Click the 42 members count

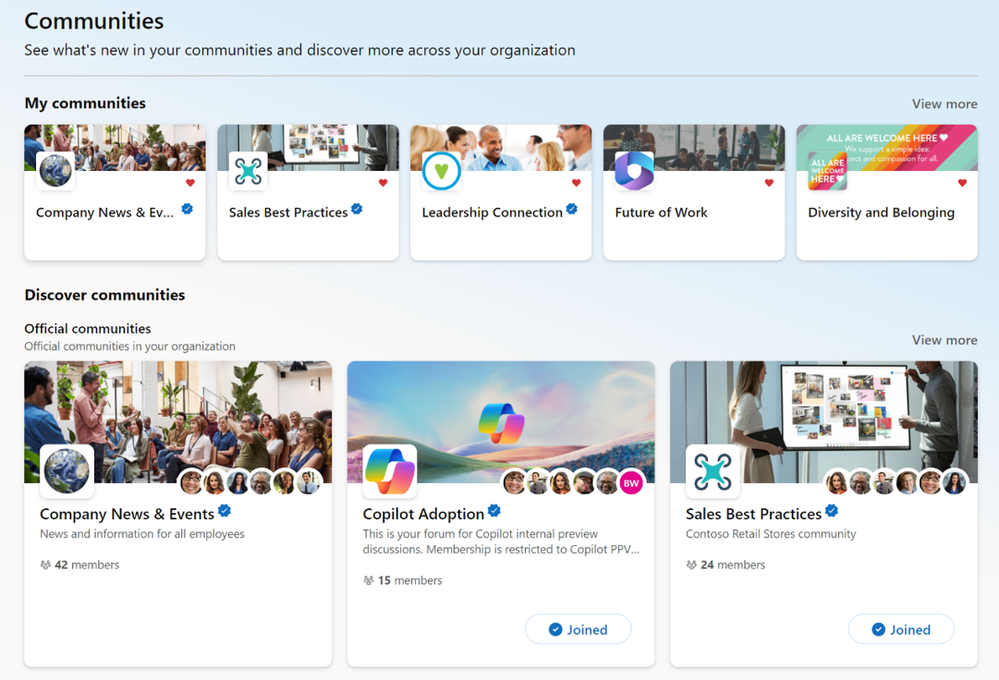point(87,565)
